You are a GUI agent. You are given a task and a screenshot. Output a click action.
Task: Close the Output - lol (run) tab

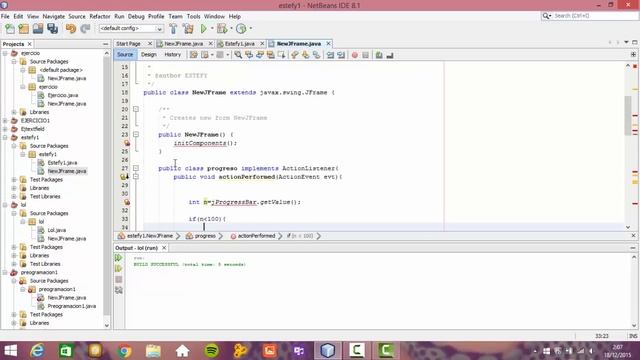[x=164, y=248]
